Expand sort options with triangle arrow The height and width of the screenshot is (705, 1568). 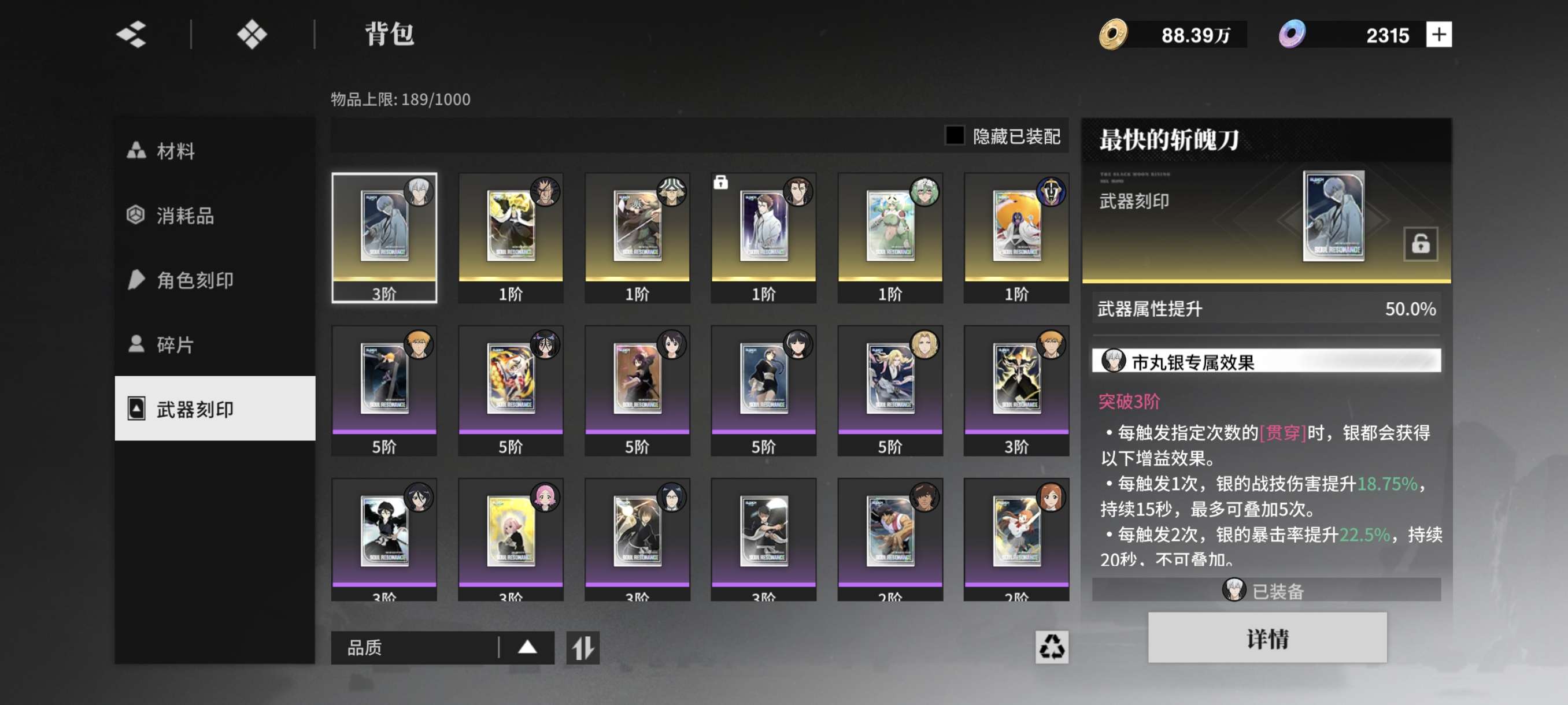point(527,647)
